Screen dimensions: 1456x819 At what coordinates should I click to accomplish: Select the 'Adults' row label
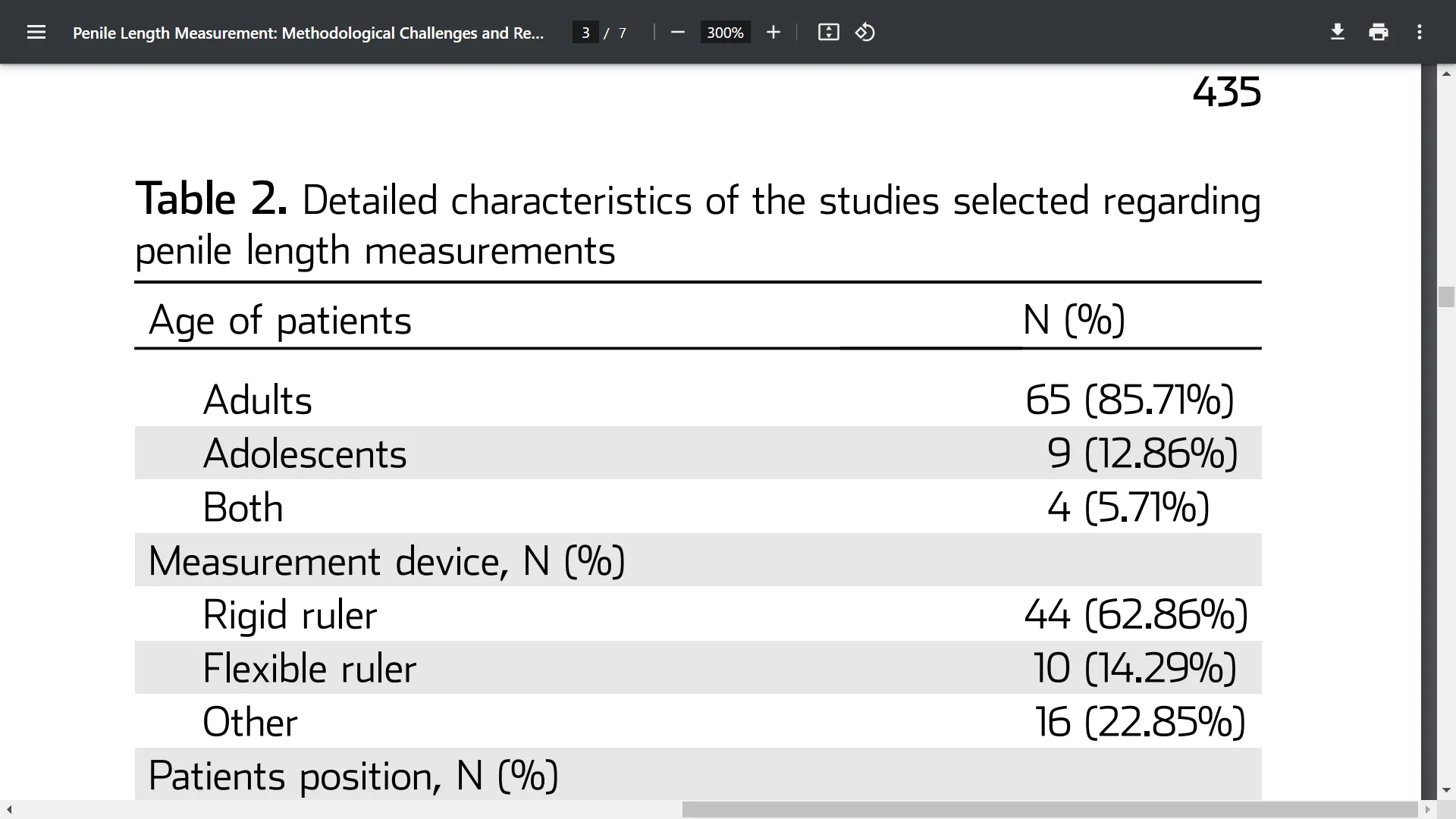[x=257, y=400]
